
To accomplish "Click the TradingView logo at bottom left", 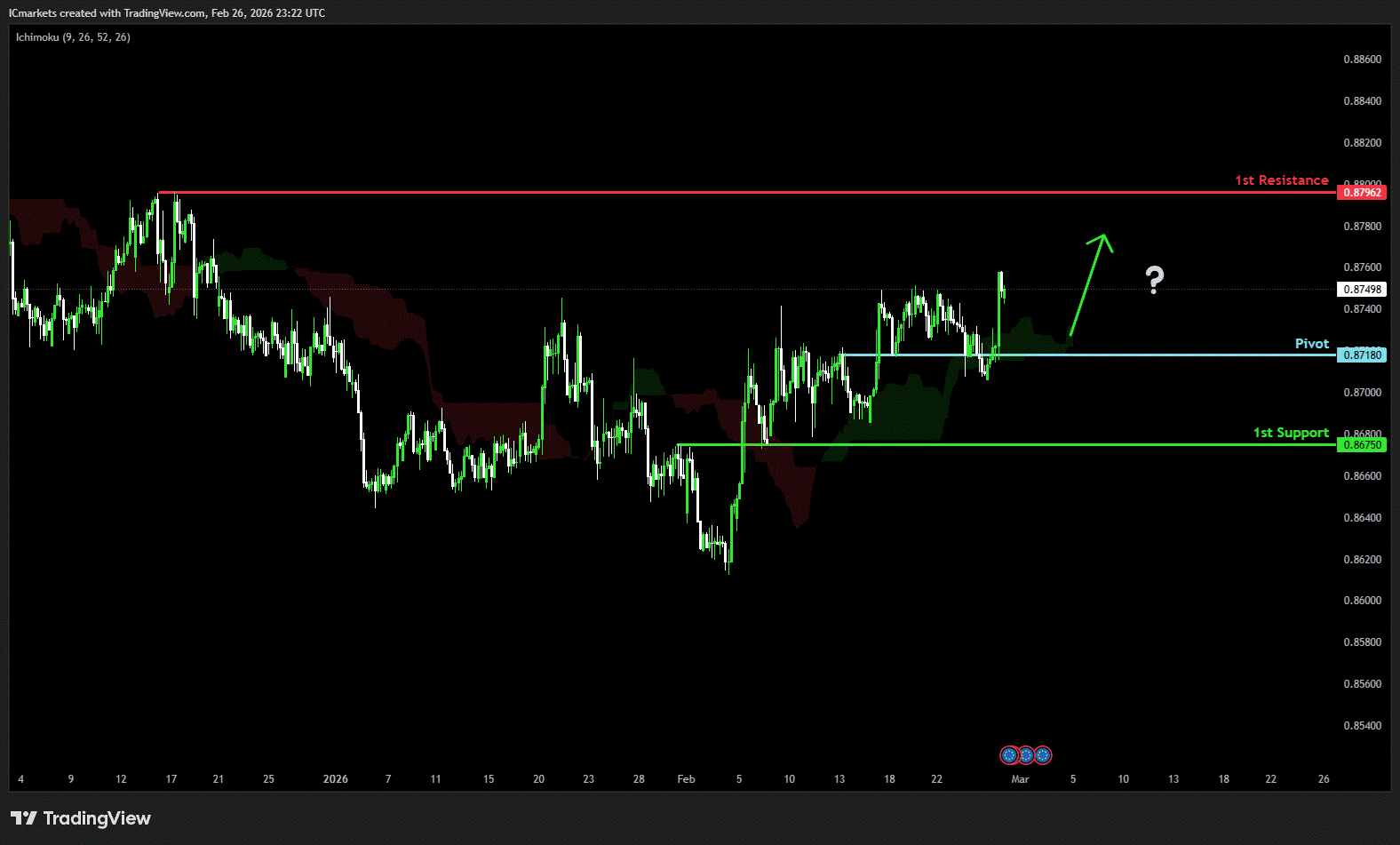I will [81, 818].
